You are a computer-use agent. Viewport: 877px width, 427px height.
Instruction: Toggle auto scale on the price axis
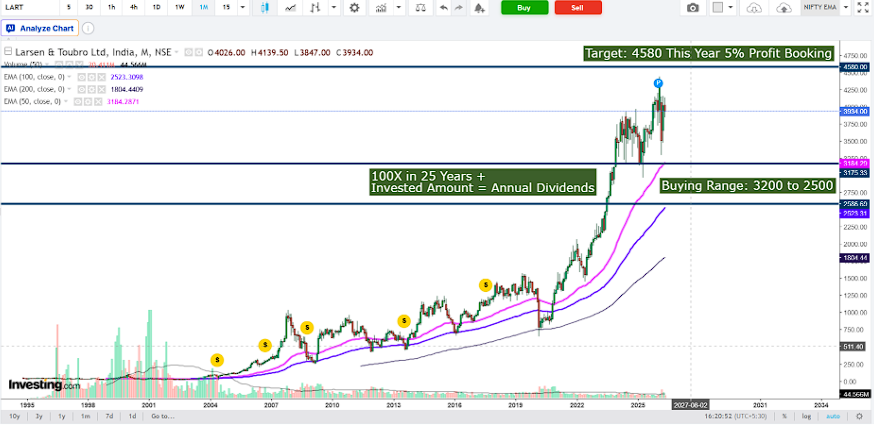pyautogui.click(x=833, y=416)
